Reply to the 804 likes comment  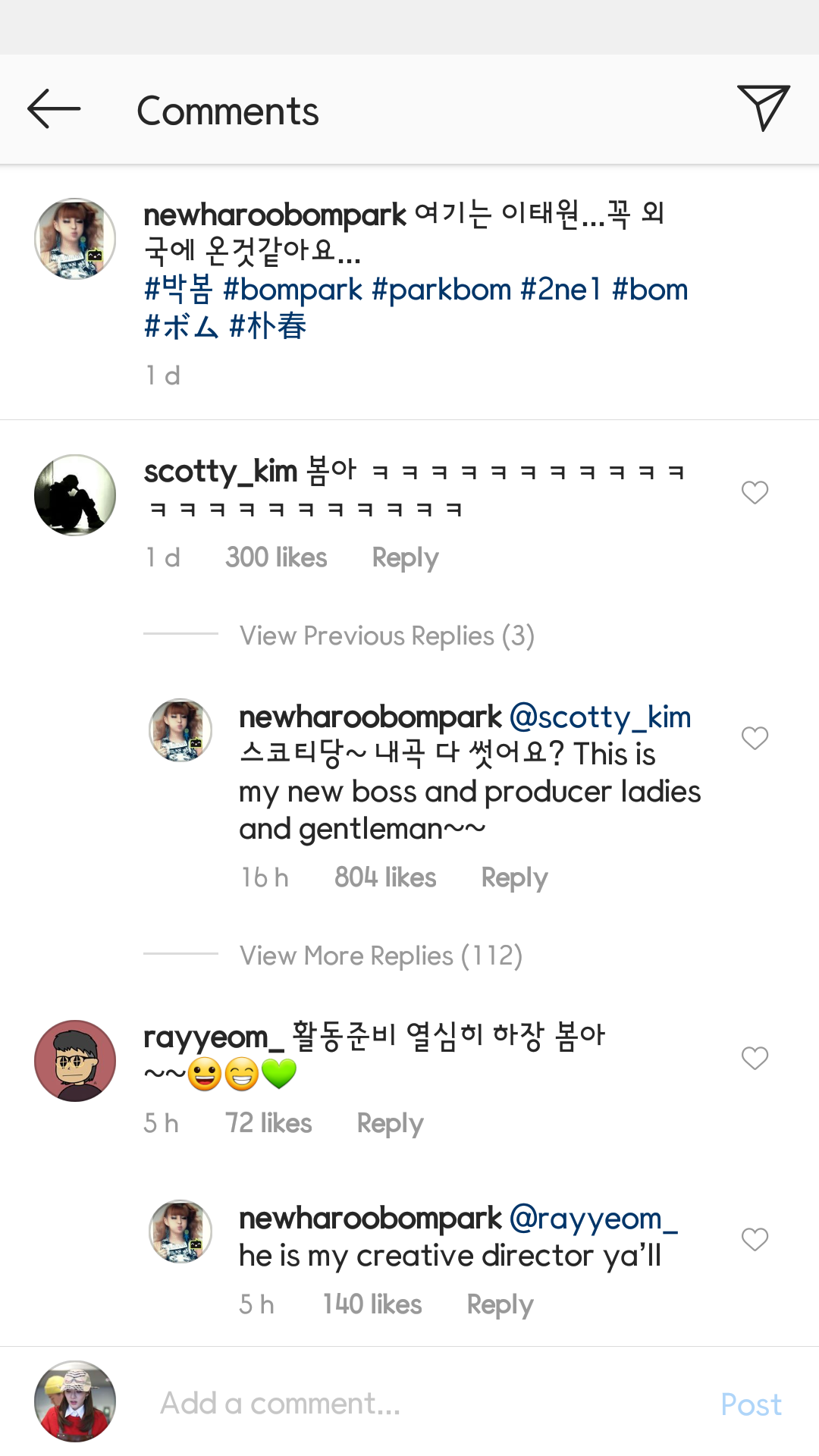coord(514,878)
